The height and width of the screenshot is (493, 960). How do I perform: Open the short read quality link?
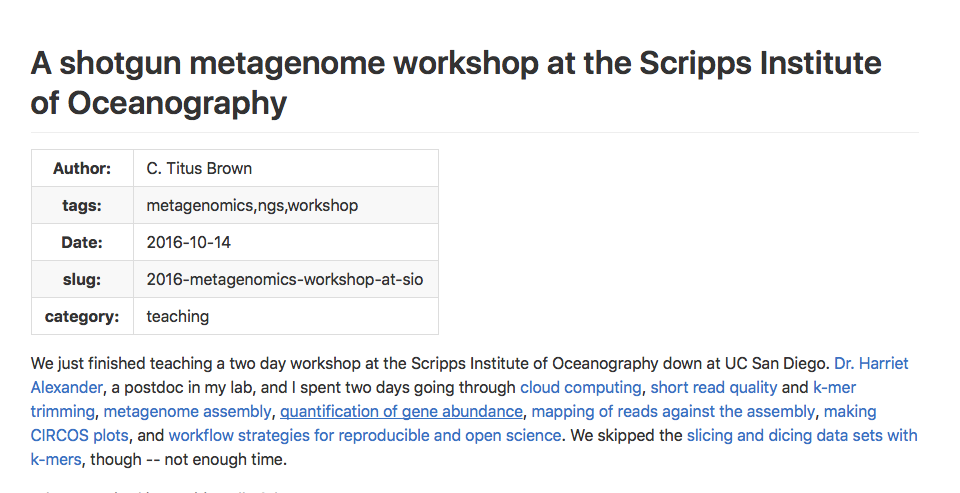[713, 387]
